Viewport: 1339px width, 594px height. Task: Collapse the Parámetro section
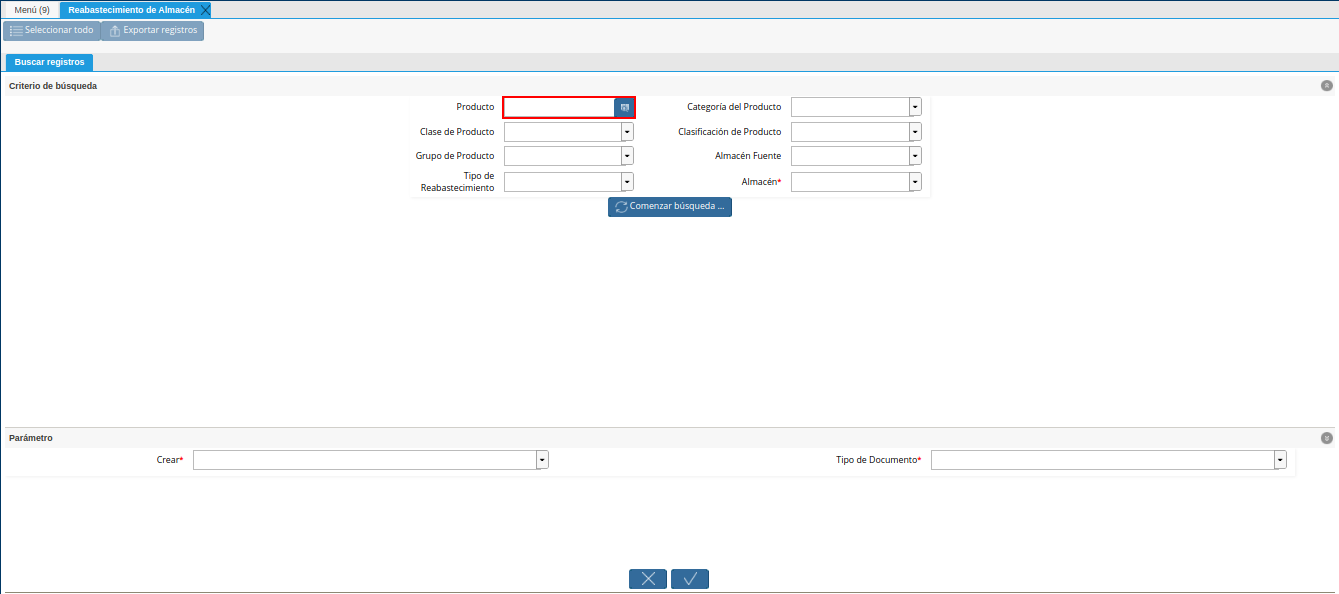[x=1327, y=438]
